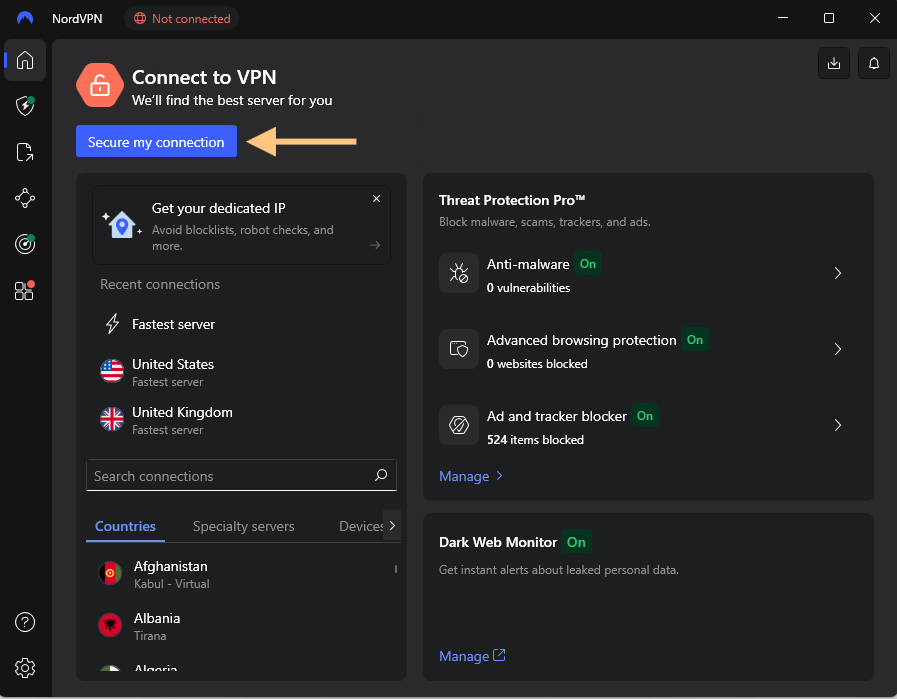897x699 pixels.
Task: Click the arrow to reveal more connection tabs
Action: [391, 525]
